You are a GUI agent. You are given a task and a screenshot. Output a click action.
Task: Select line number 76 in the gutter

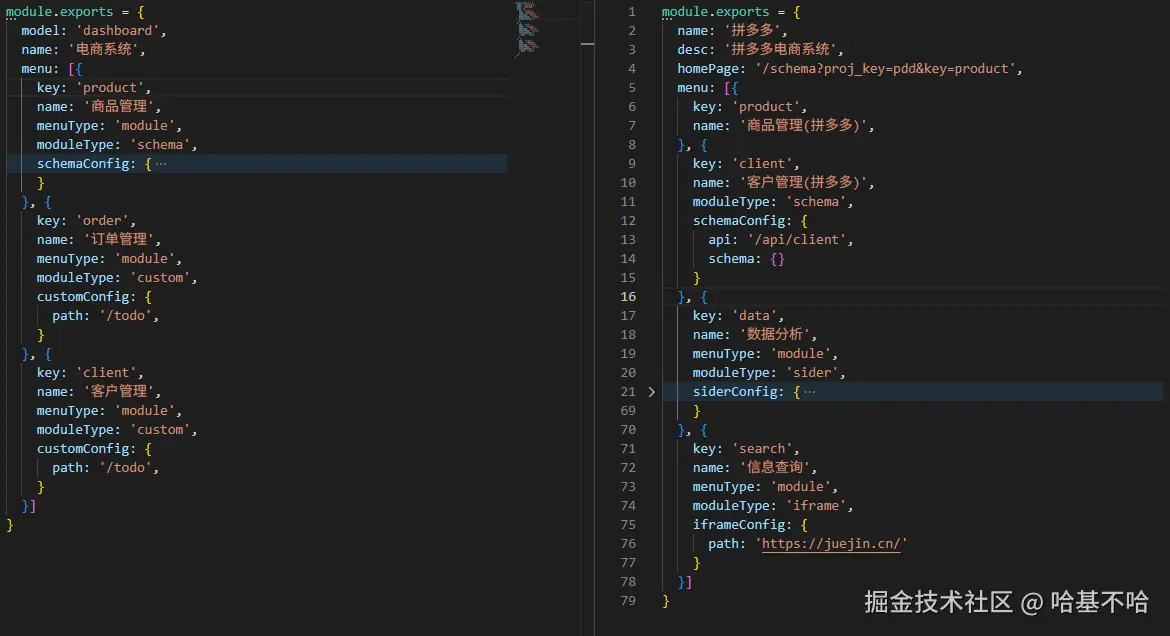(628, 543)
